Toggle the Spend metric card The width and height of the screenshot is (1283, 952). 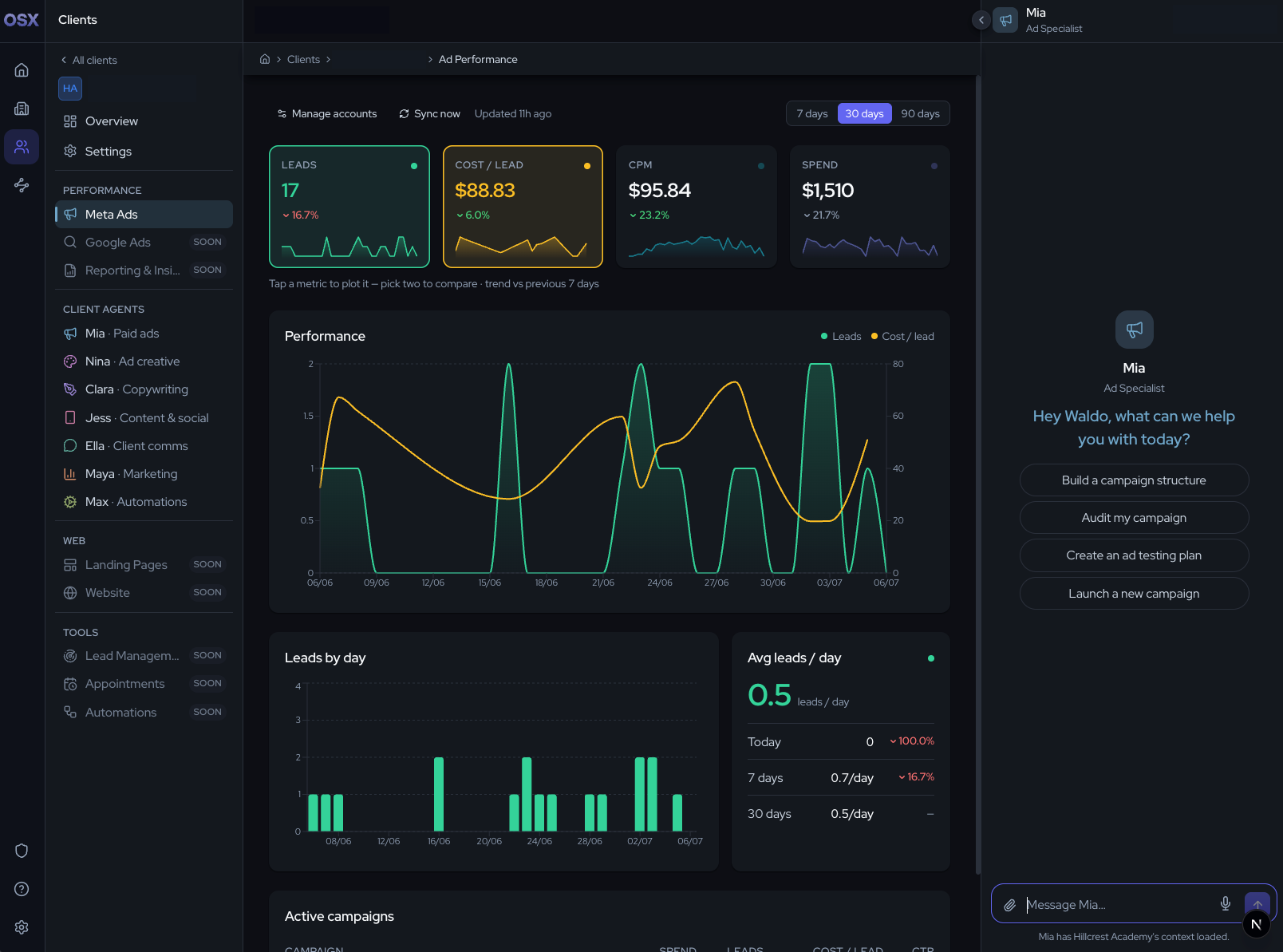pyautogui.click(x=870, y=207)
